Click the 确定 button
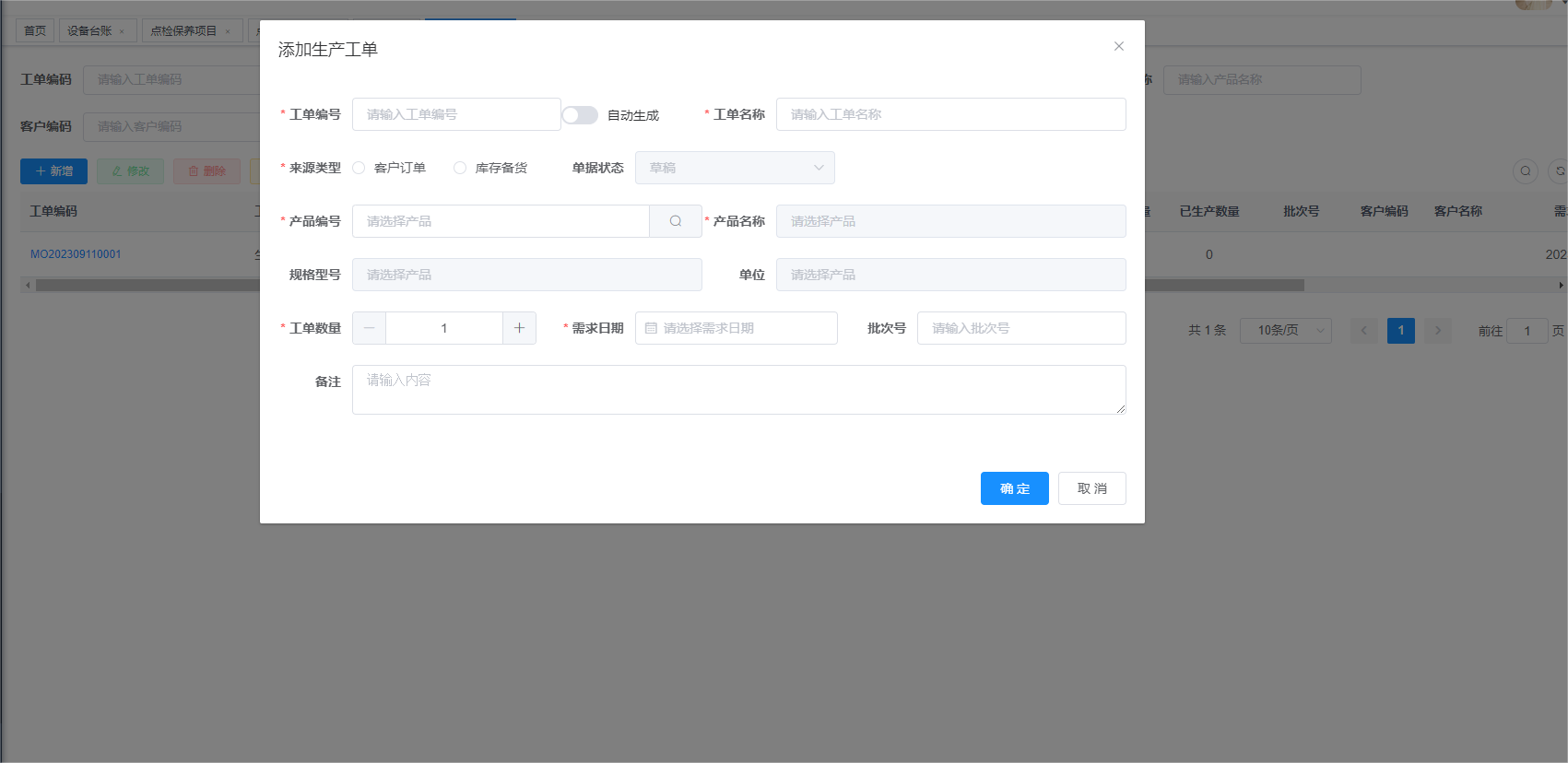The image size is (1568, 763). 1014,488
